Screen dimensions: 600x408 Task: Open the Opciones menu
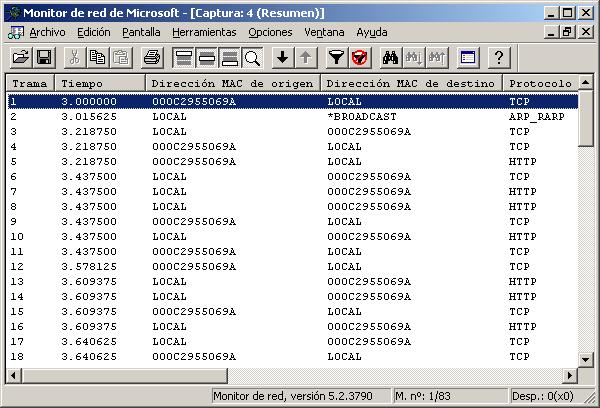[x=270, y=32]
